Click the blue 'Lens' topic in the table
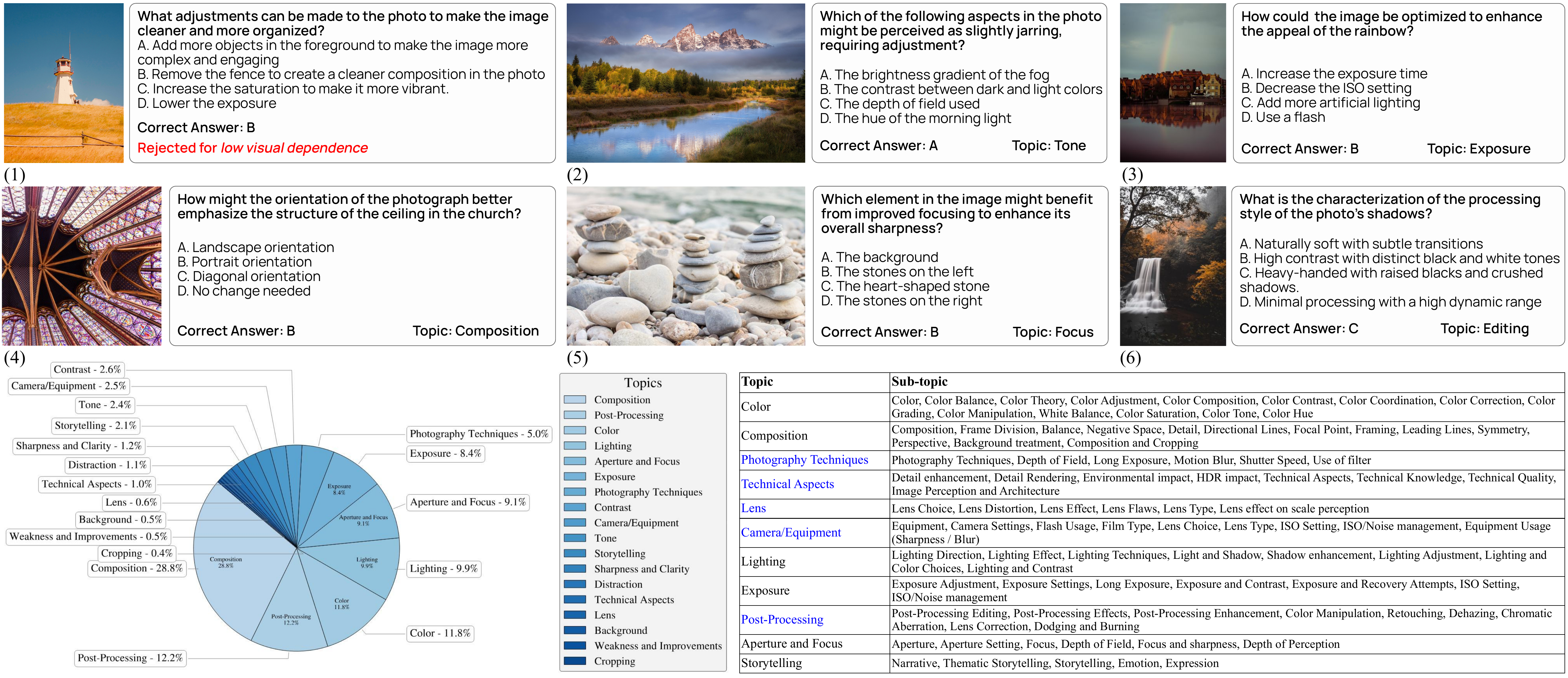The width and height of the screenshot is (1568, 678). click(x=753, y=508)
